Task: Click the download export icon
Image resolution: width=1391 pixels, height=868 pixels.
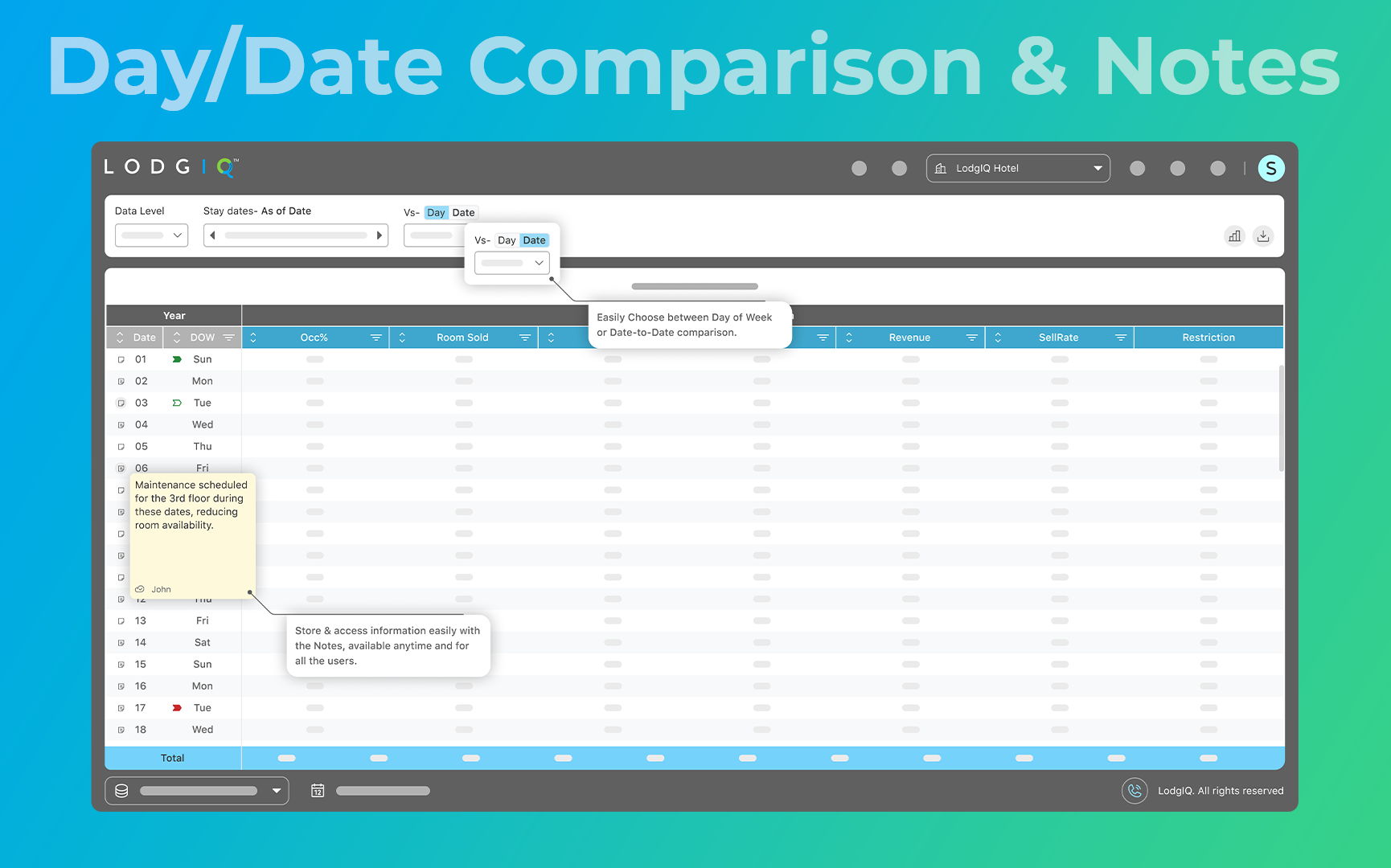Action: (1263, 236)
